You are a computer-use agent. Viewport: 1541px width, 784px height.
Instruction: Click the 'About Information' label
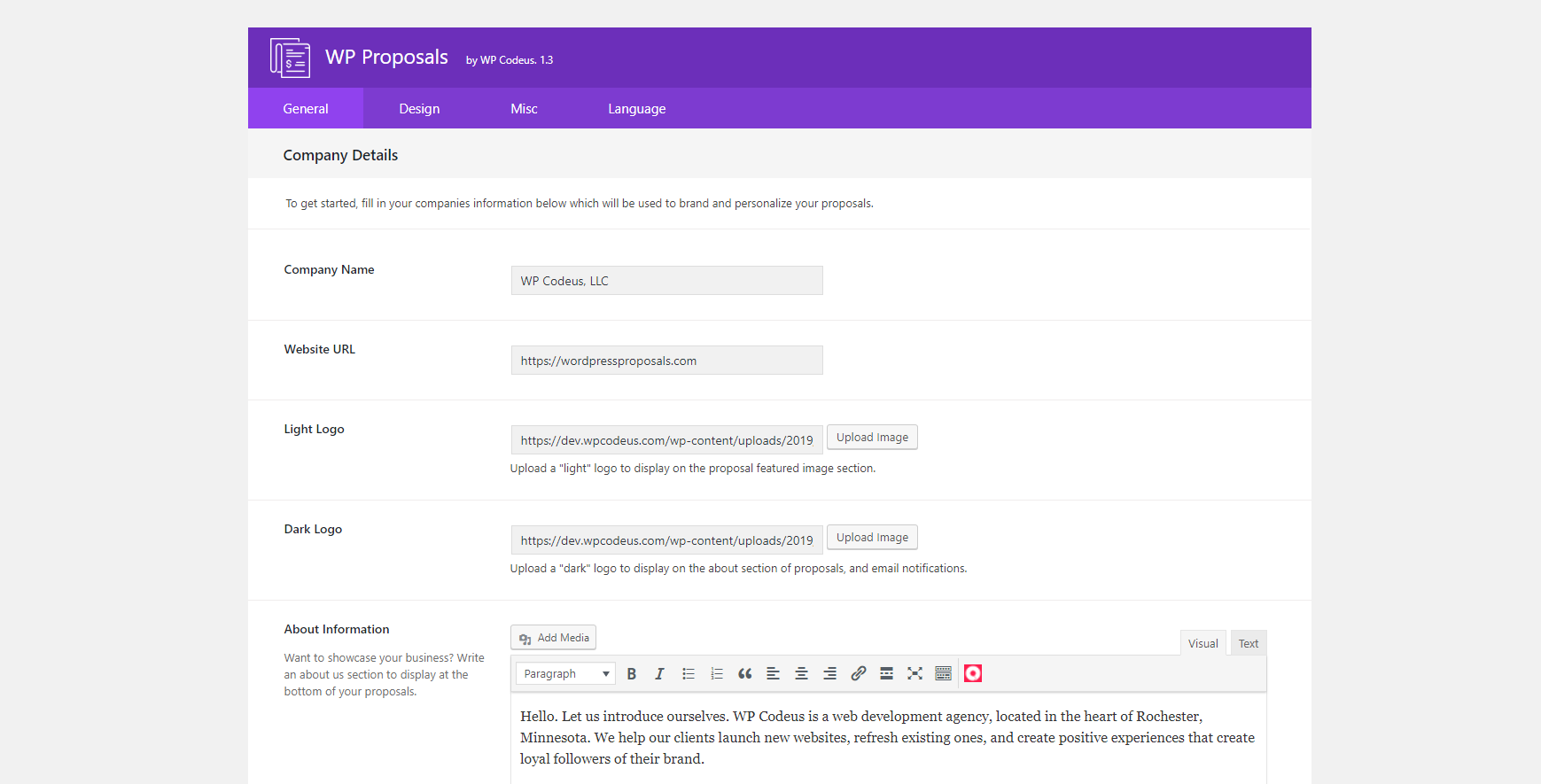point(337,629)
